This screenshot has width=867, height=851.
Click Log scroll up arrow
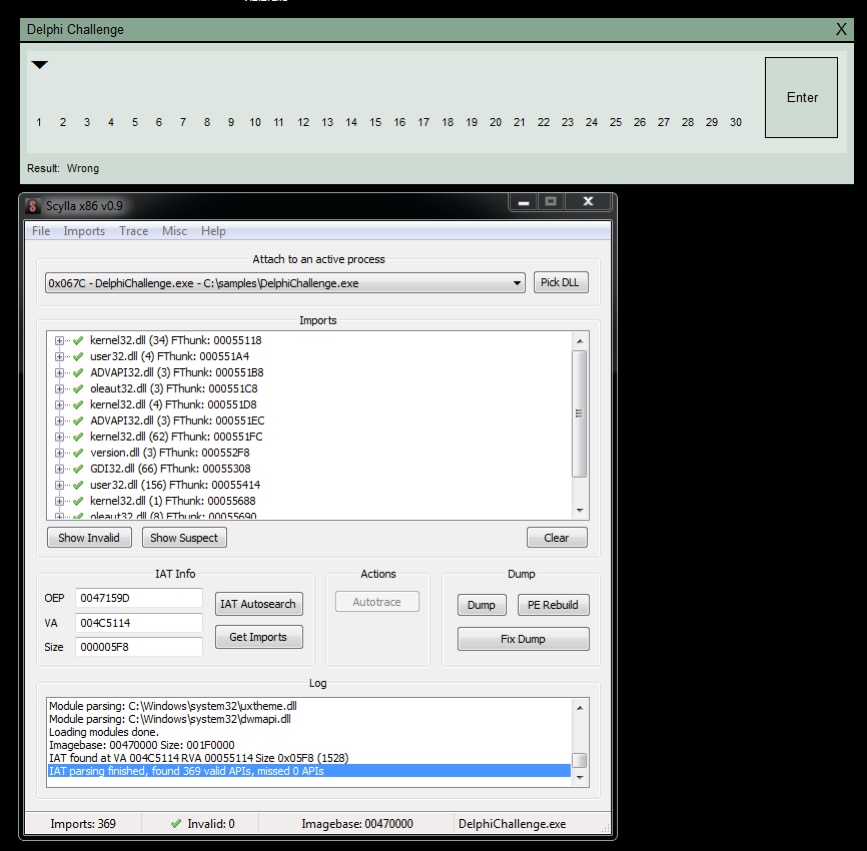tap(579, 708)
